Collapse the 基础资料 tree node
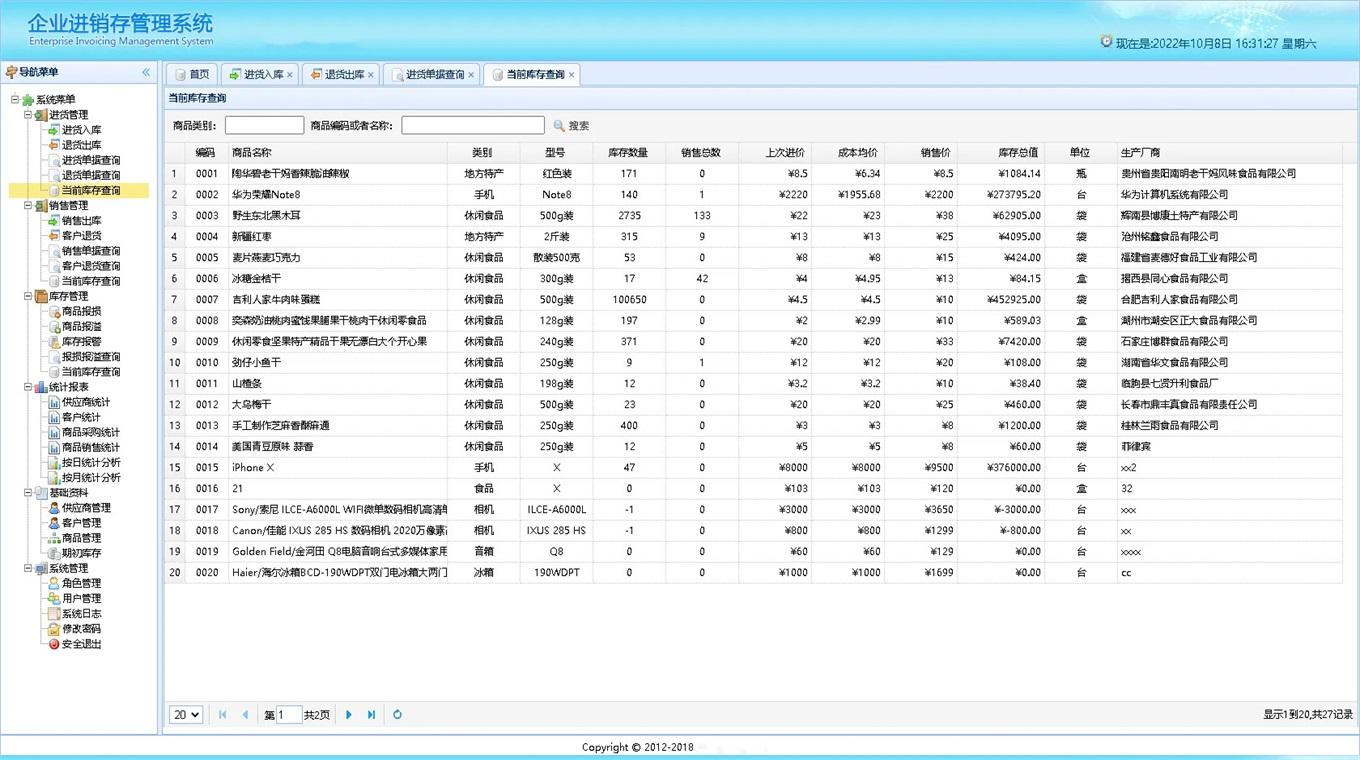This screenshot has height=760, width=1360. click(28, 493)
